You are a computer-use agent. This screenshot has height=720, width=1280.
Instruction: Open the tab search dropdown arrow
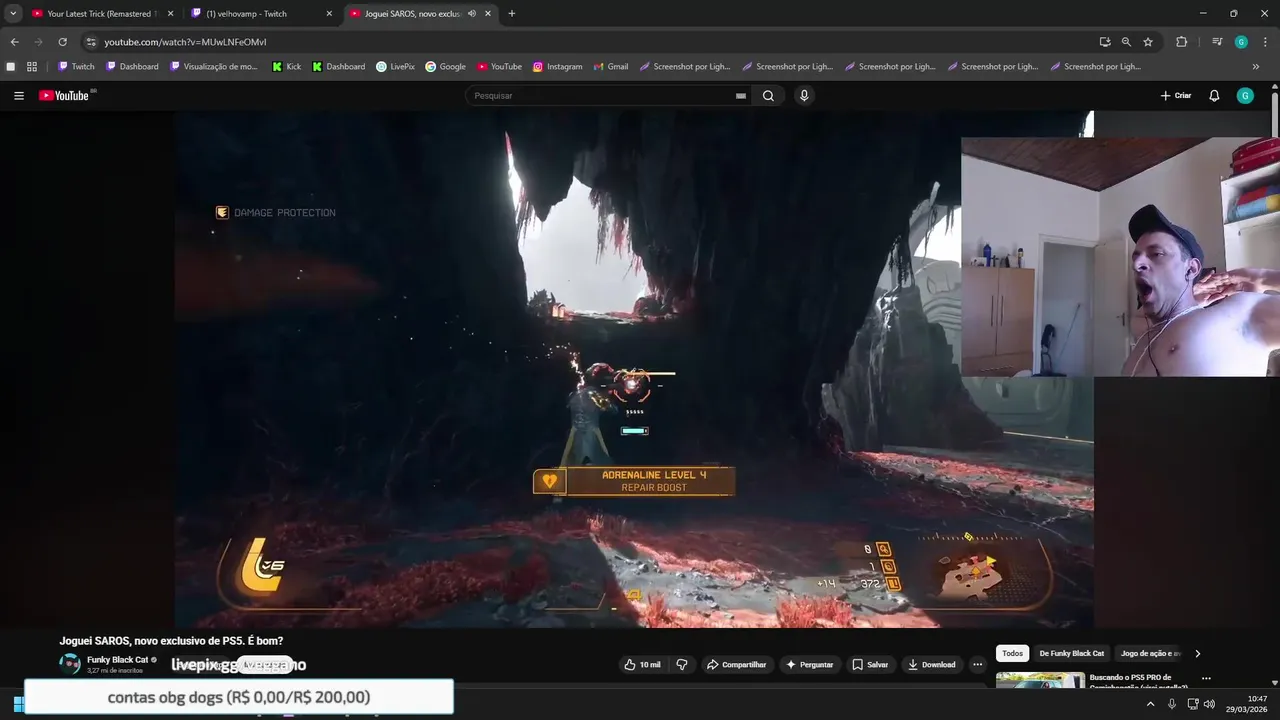click(x=13, y=14)
